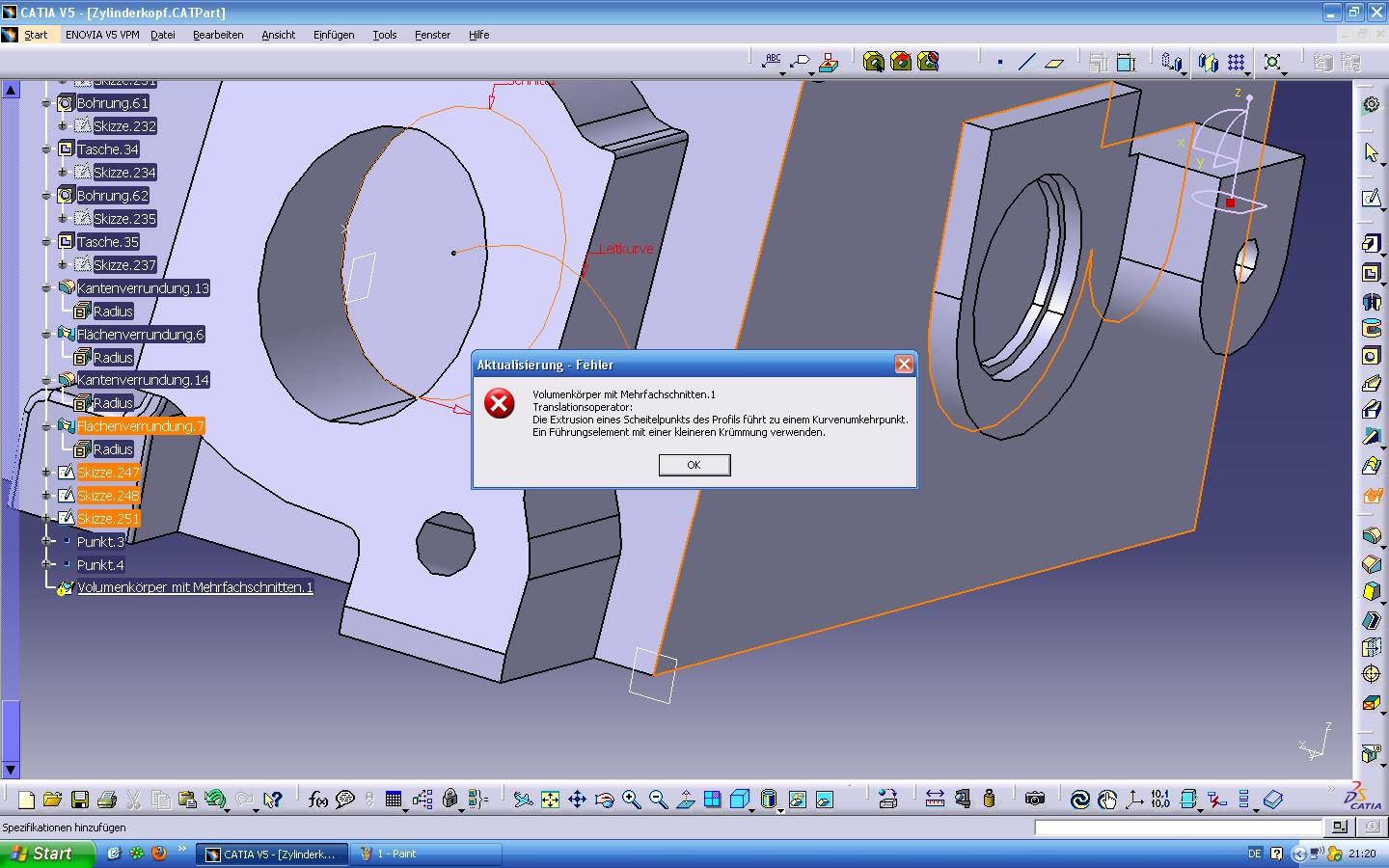Click the Measure Between ruler icon

click(x=935, y=800)
